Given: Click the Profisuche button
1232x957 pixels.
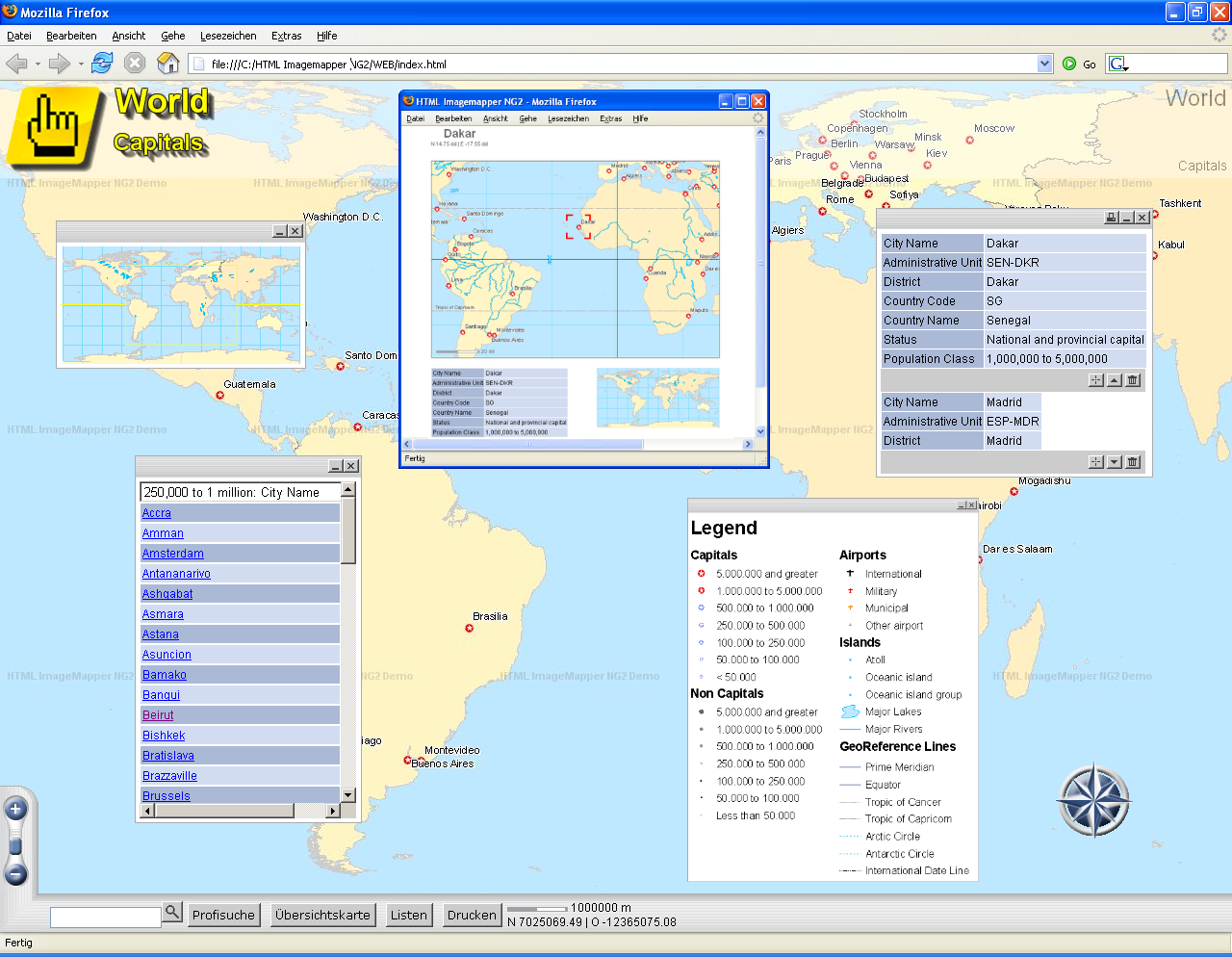Looking at the screenshot, I should [223, 915].
